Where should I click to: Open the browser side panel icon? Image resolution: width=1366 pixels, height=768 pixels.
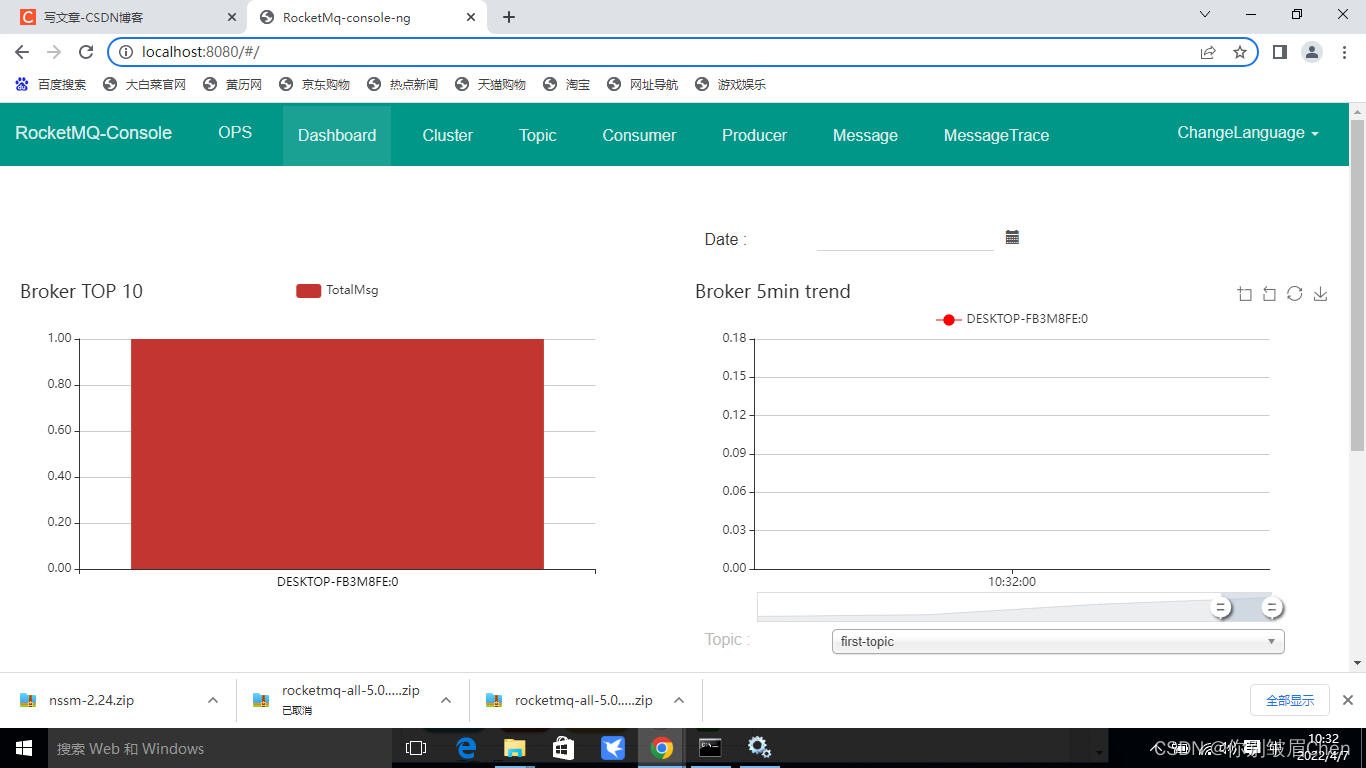tap(1279, 52)
